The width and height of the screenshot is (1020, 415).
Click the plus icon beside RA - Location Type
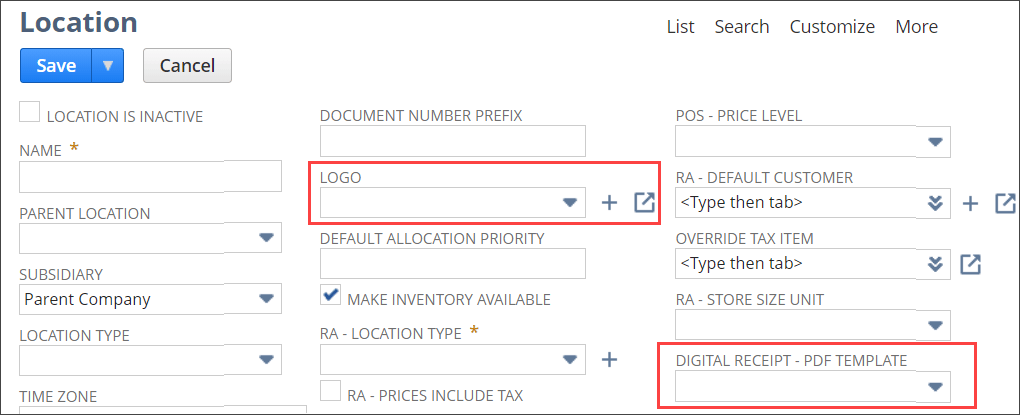[609, 359]
